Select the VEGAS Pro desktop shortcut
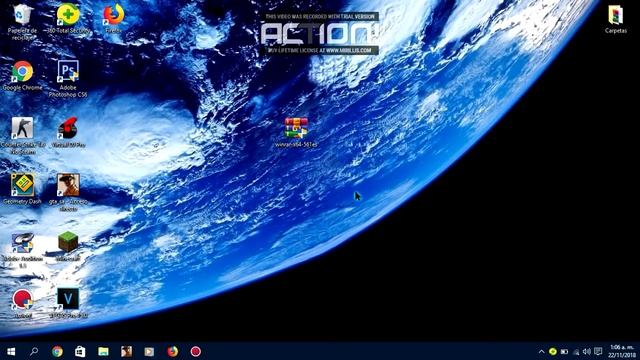Image resolution: width=640 pixels, height=360 pixels. pyautogui.click(x=68, y=303)
